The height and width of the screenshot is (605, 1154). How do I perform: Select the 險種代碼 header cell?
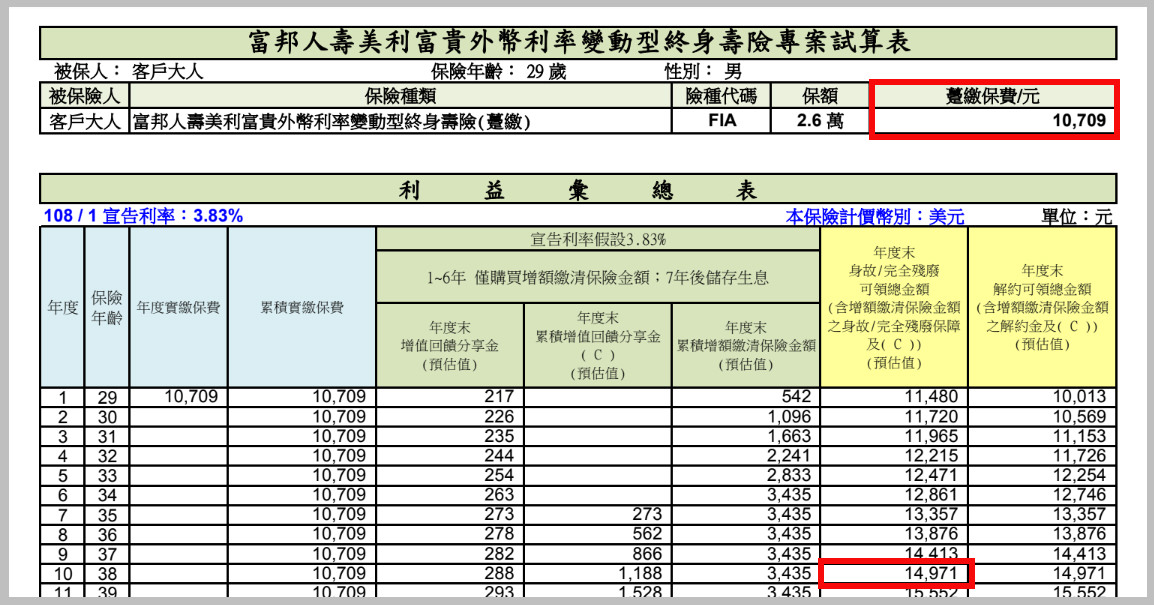721,96
